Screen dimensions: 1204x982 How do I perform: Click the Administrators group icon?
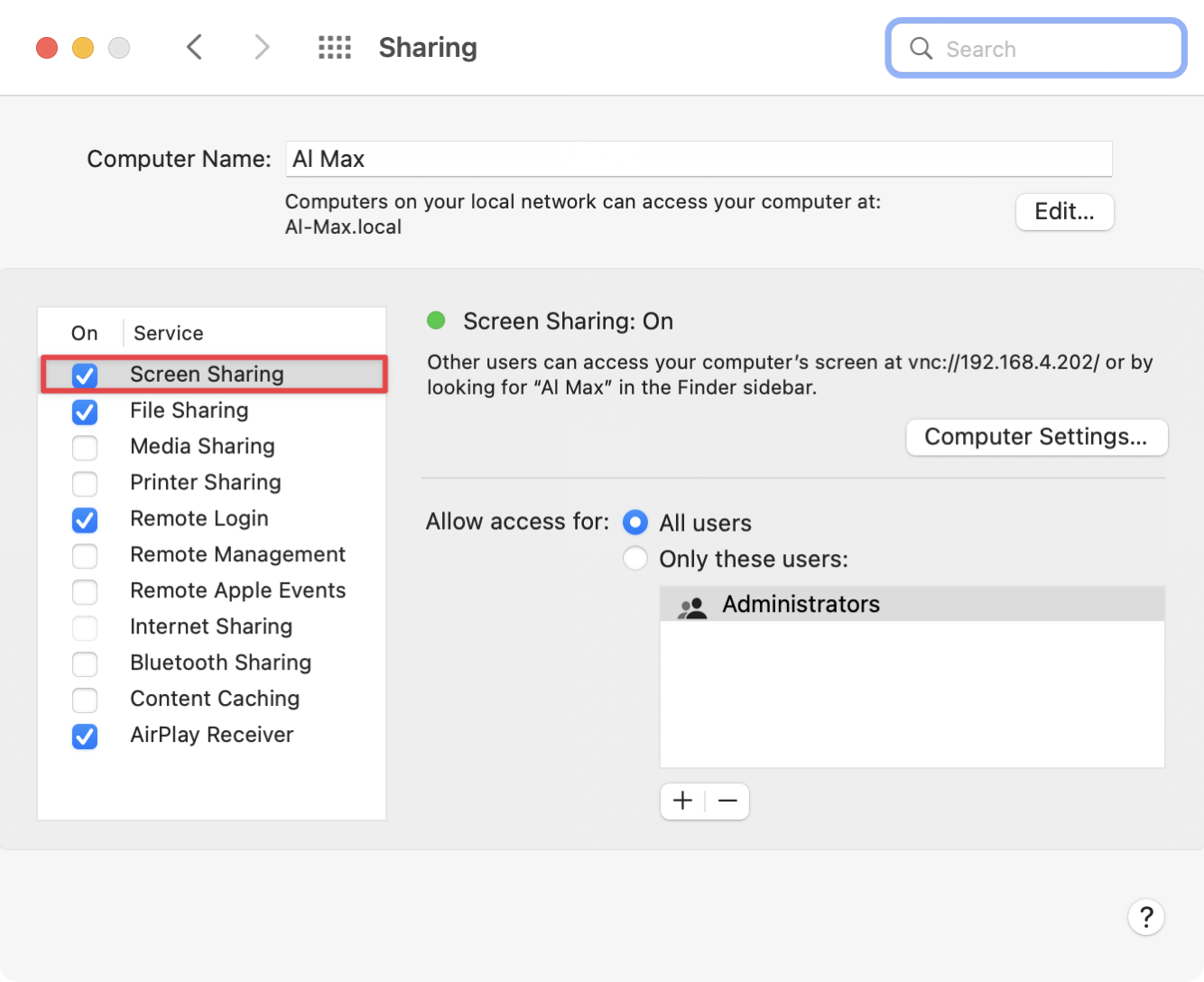(692, 606)
